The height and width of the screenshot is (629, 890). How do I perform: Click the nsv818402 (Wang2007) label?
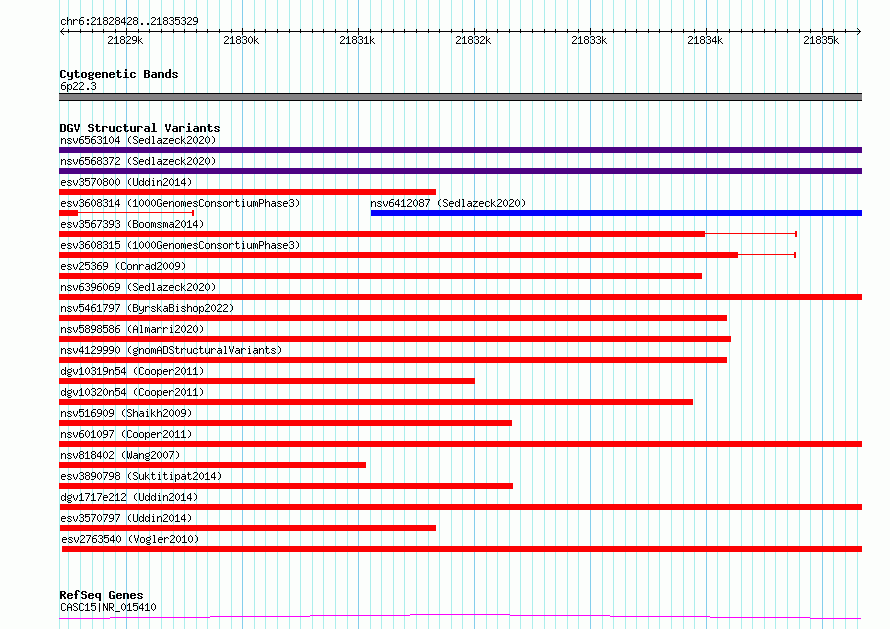(x=120, y=455)
